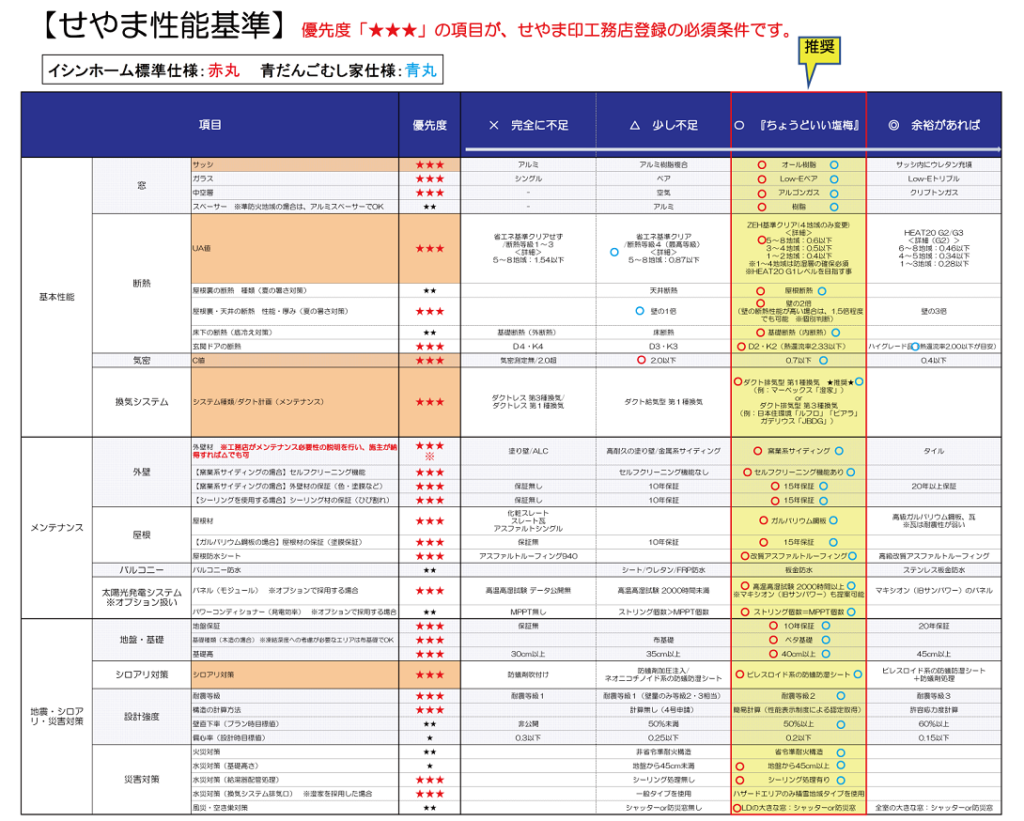
Task: Select the blue circle beside 窯業系サイディング
Action: pos(839,451)
